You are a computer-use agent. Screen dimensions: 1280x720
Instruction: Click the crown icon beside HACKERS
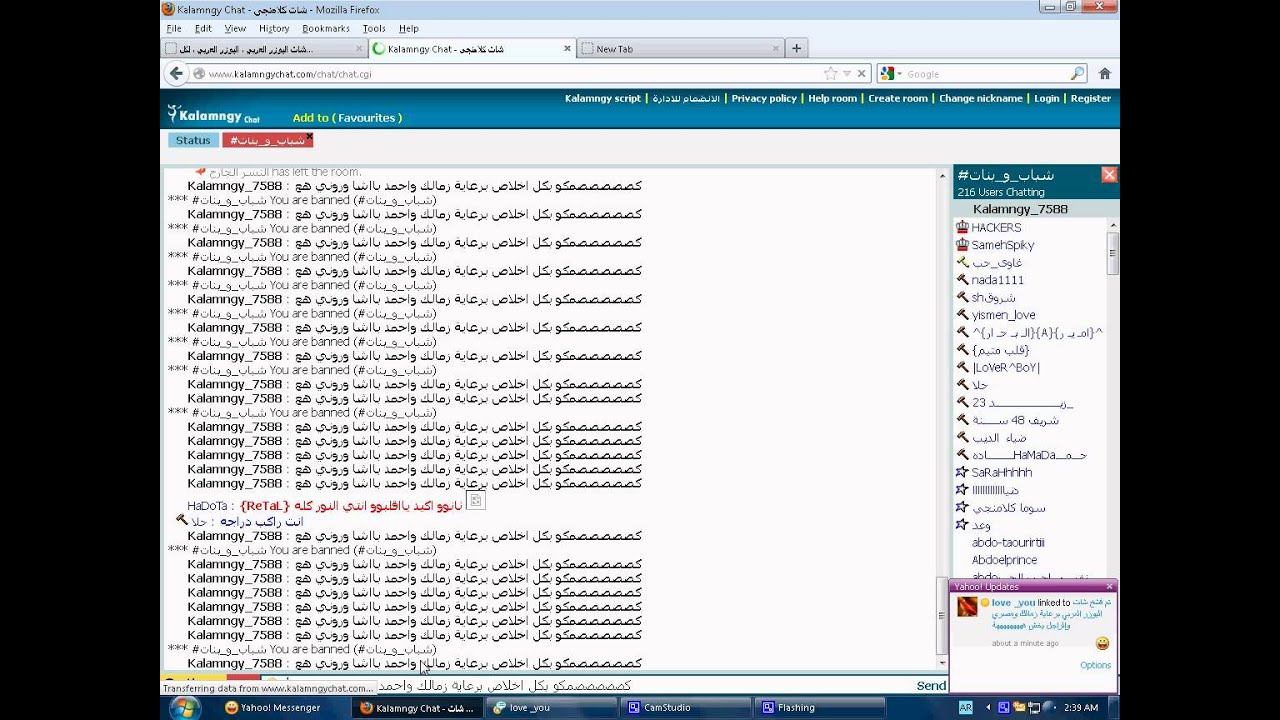coord(962,227)
